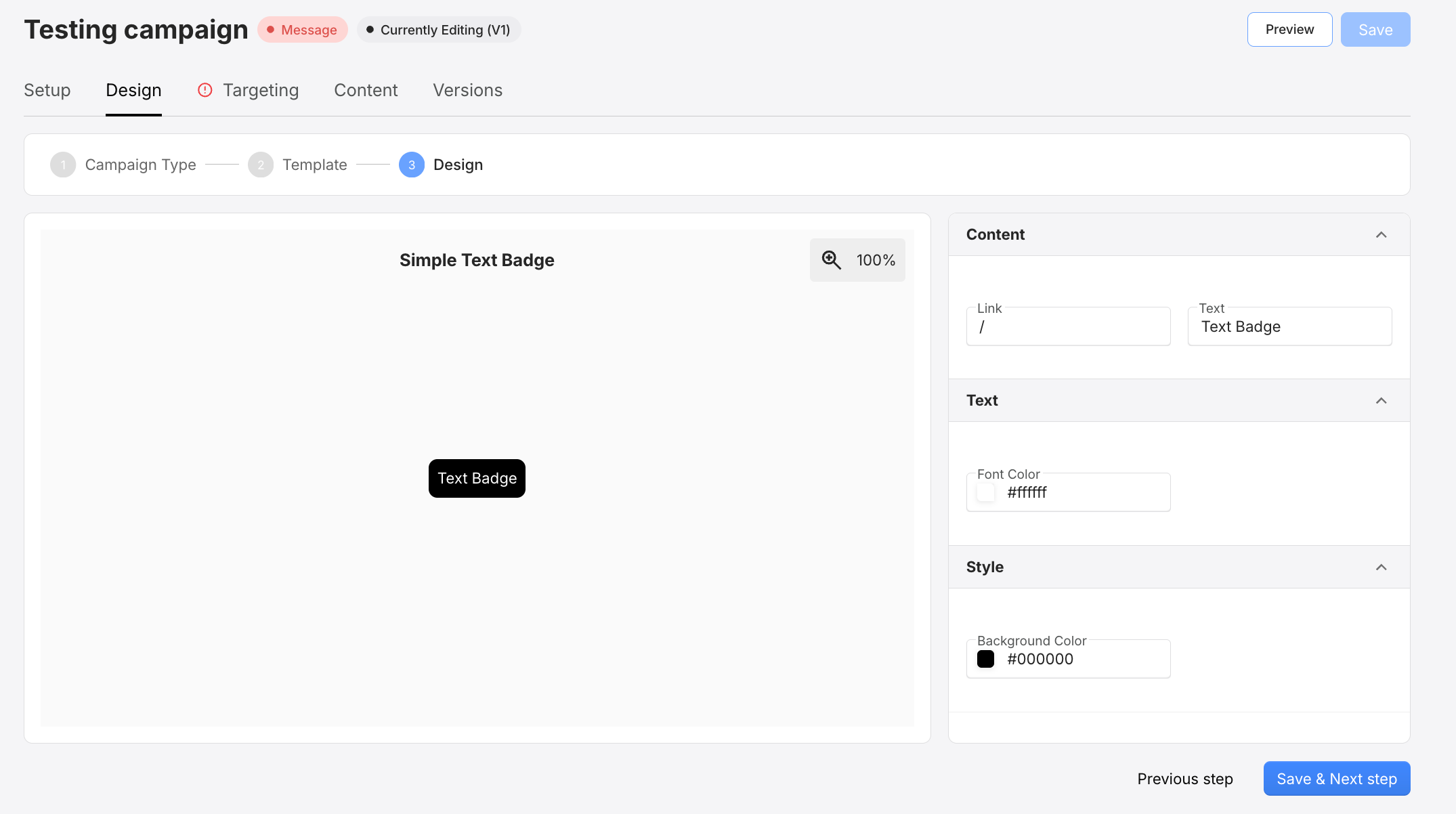Collapse the Text section
This screenshot has width=1456, height=814.
click(x=1382, y=400)
